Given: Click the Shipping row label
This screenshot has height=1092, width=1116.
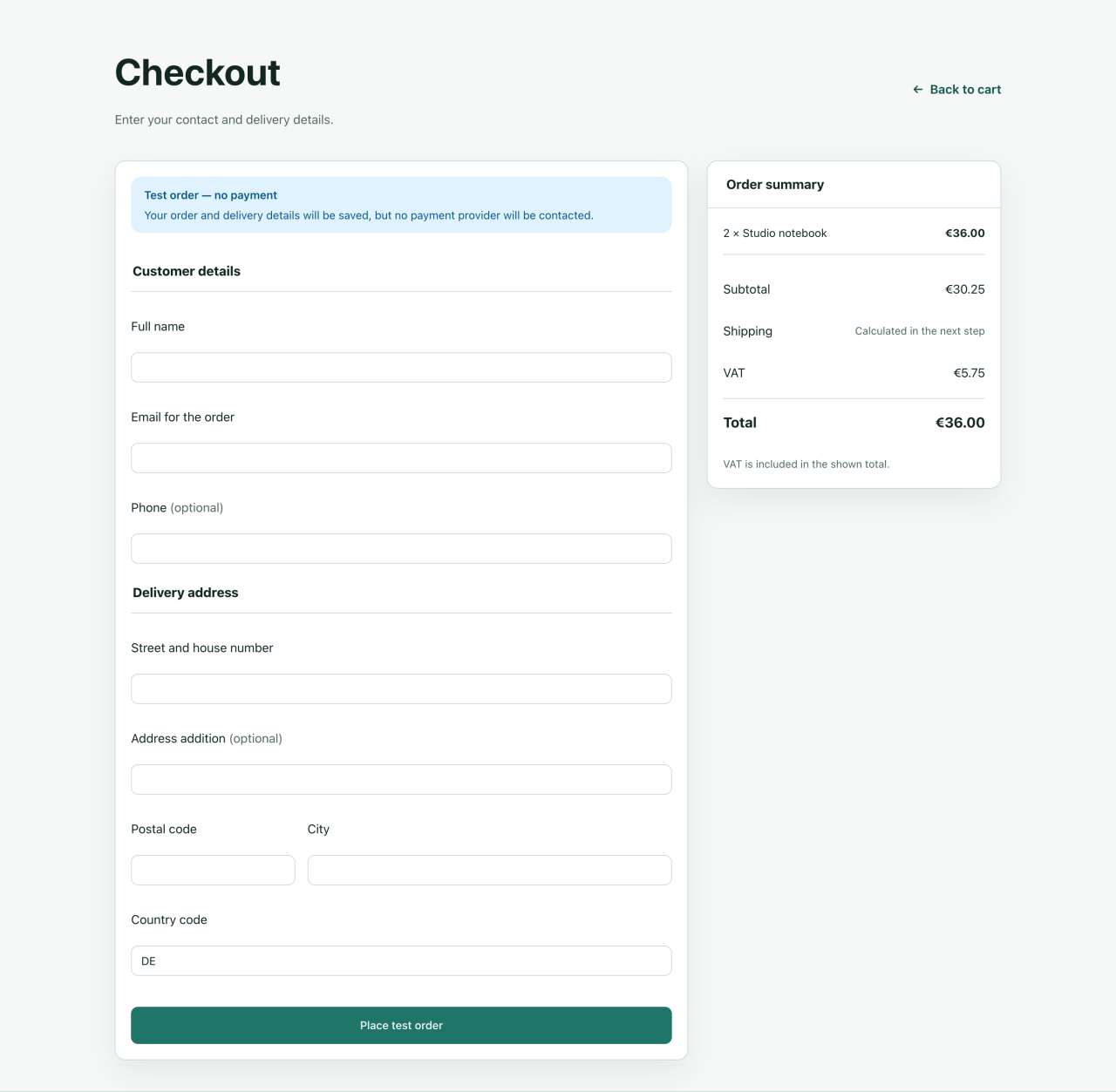Looking at the screenshot, I should pyautogui.click(x=748, y=331).
